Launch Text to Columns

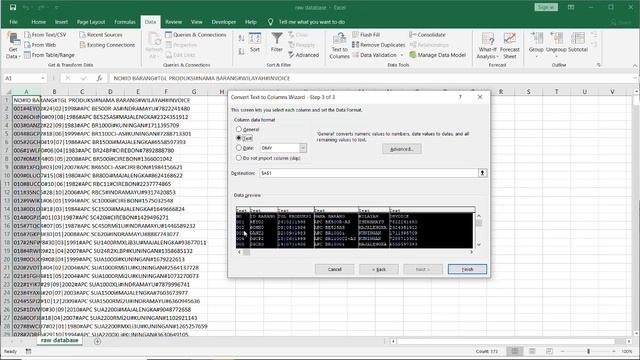tap(339, 45)
